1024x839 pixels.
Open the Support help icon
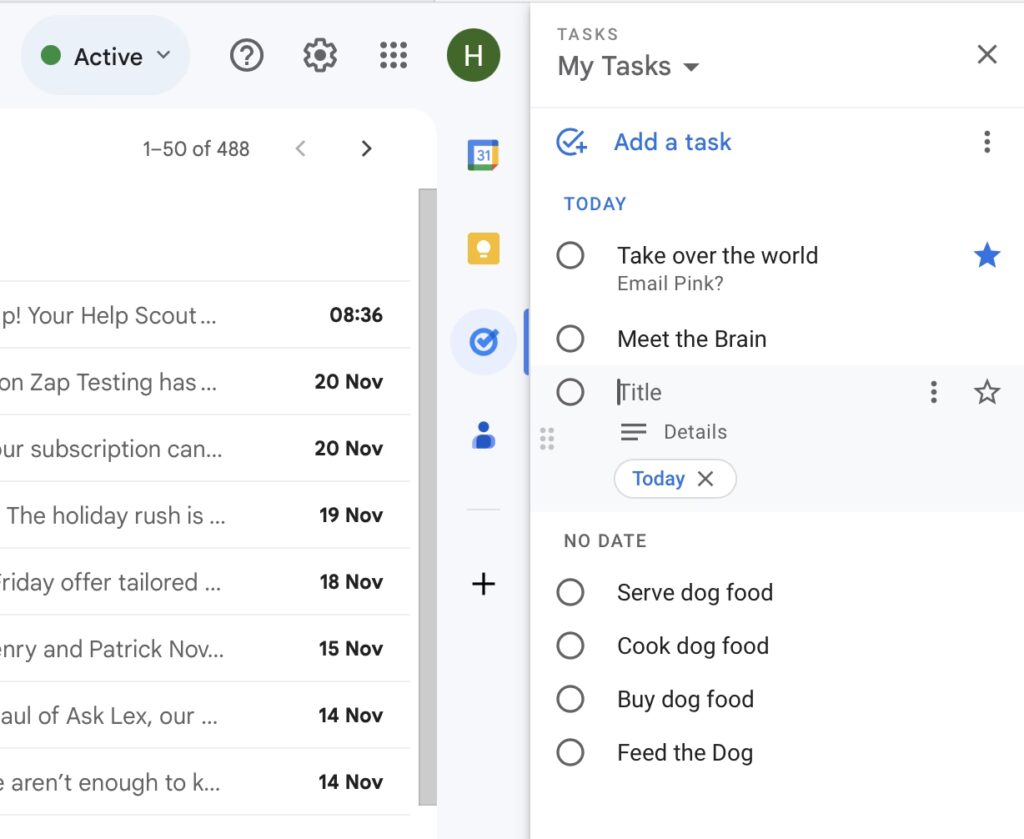click(x=246, y=56)
